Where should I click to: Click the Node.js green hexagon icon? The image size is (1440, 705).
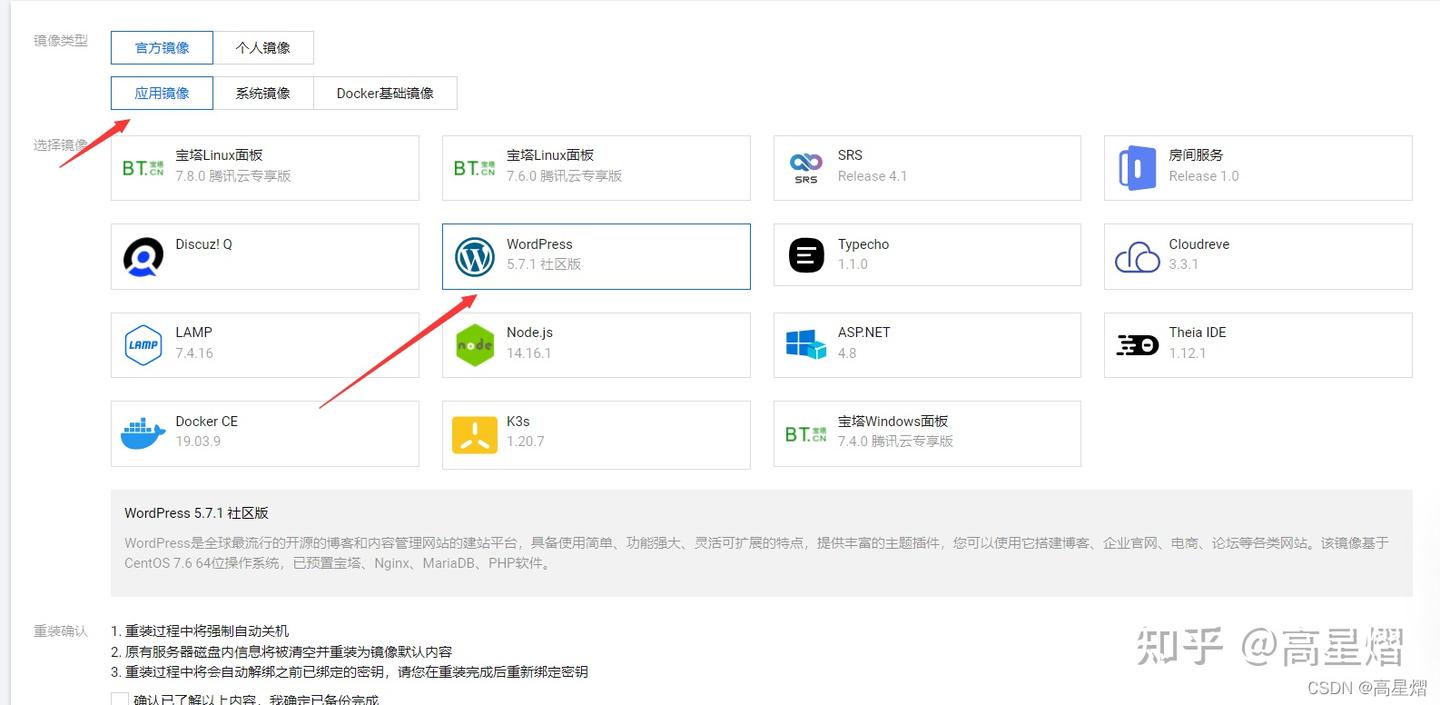[x=474, y=345]
